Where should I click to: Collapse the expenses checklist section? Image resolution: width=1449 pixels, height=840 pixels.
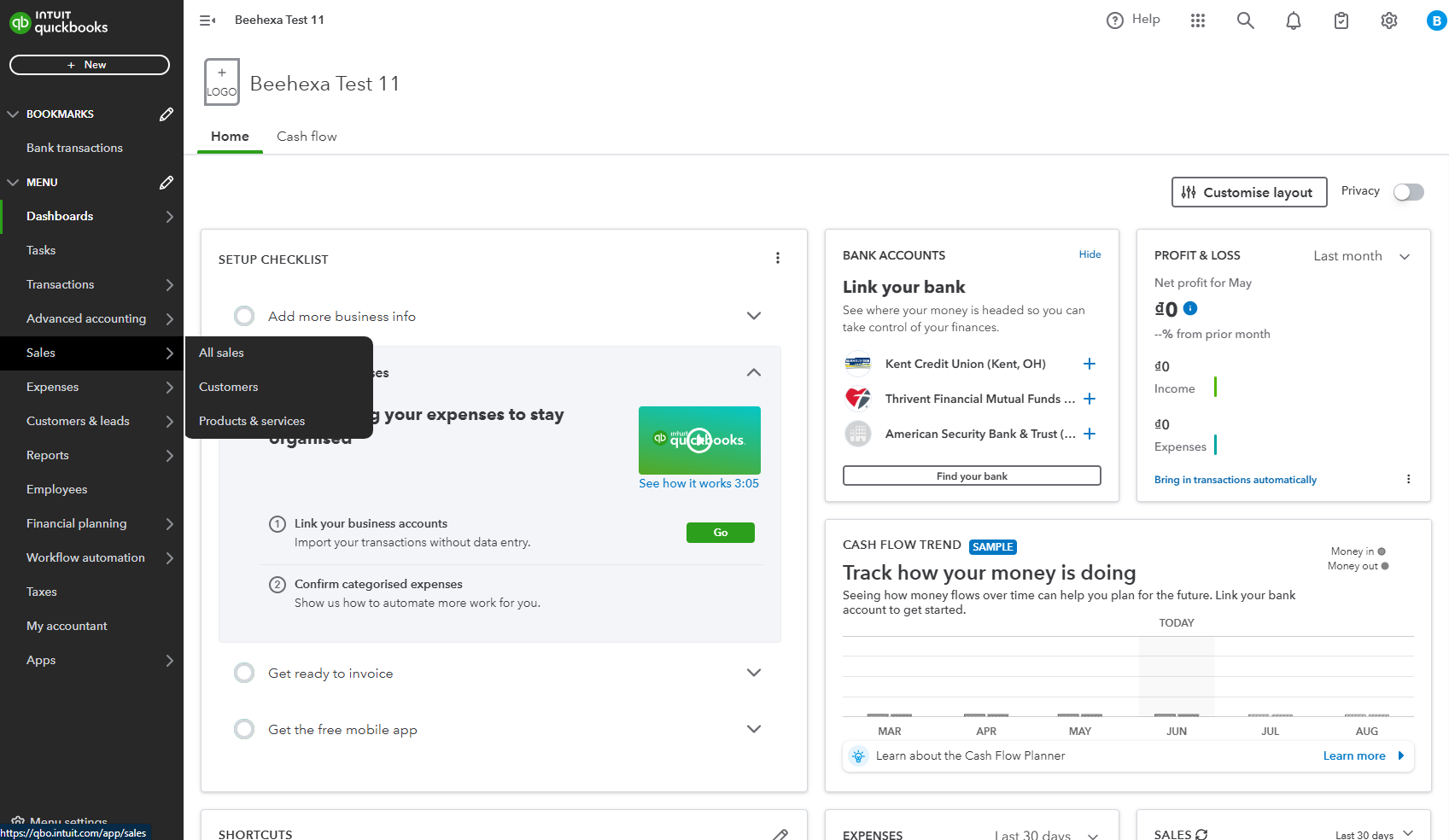(x=754, y=372)
